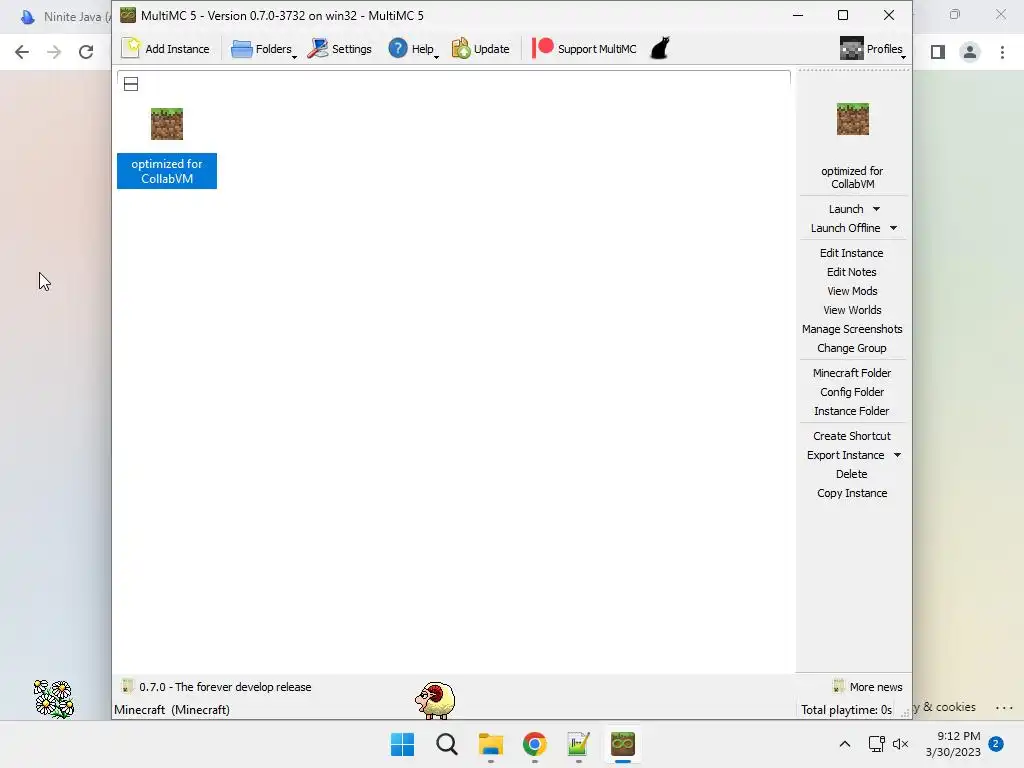Open MultiMC Settings
This screenshot has width=1024, height=768.
339,48
